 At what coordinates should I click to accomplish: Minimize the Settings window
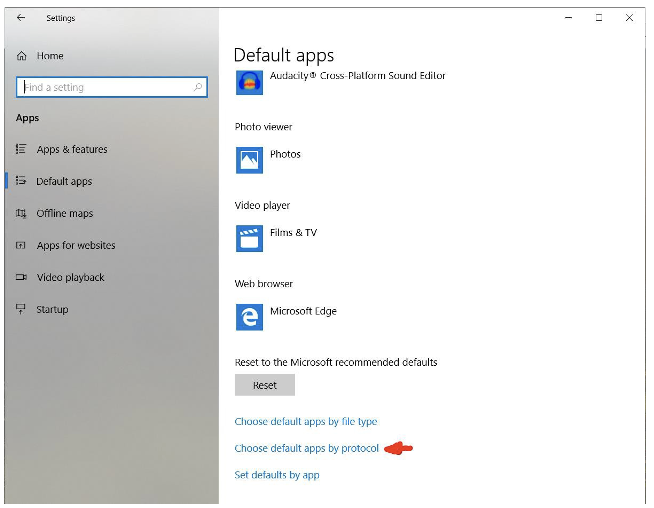tap(568, 18)
